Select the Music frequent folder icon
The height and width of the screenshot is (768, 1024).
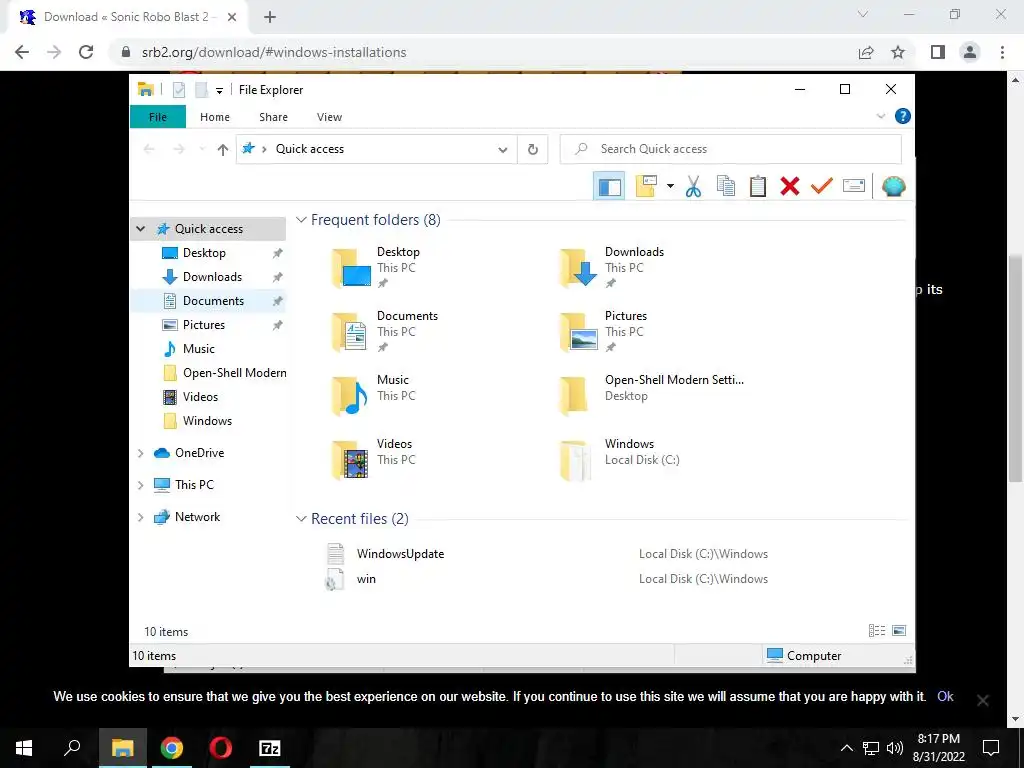[x=351, y=396]
